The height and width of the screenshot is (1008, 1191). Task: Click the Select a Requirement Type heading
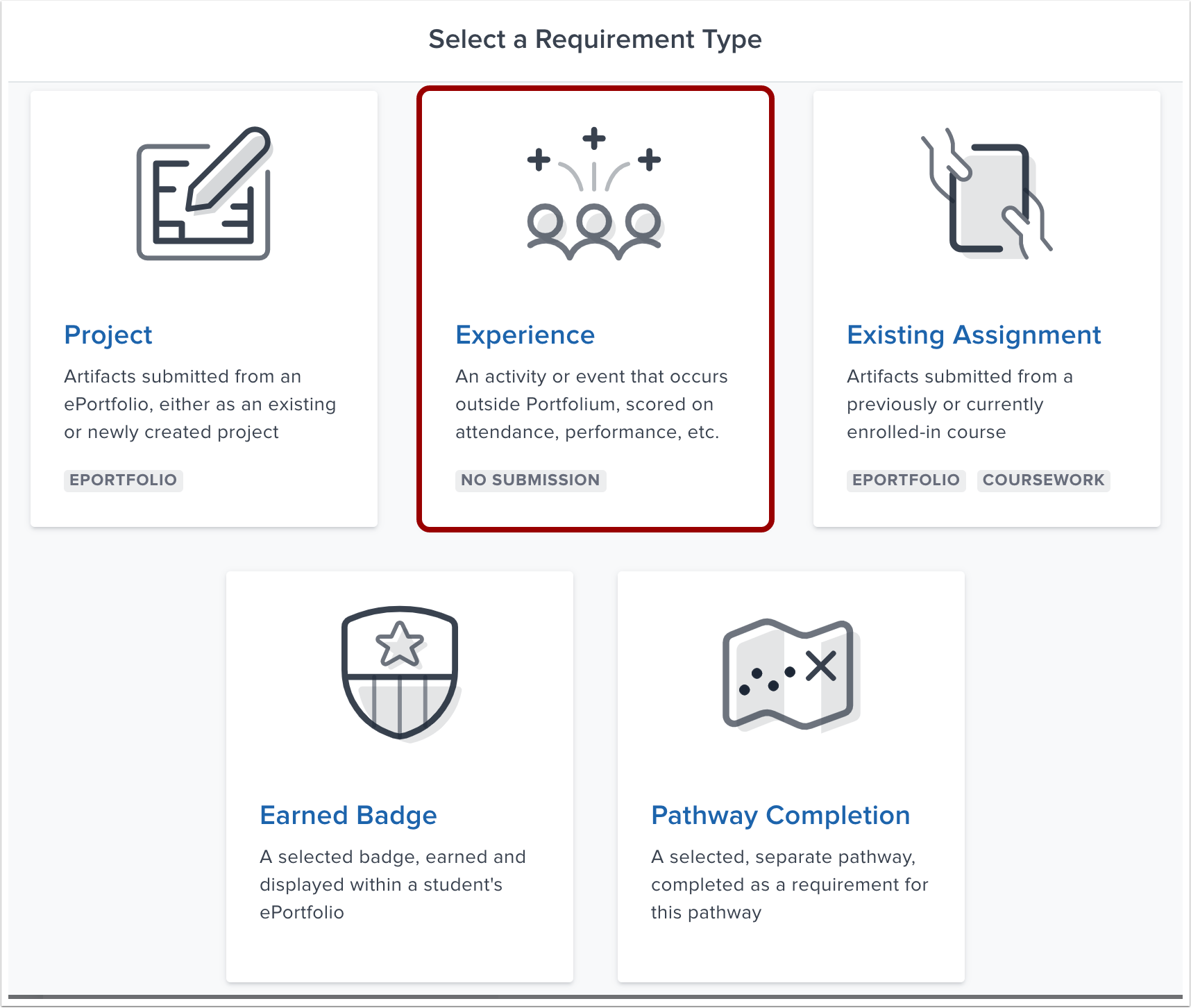coord(595,40)
